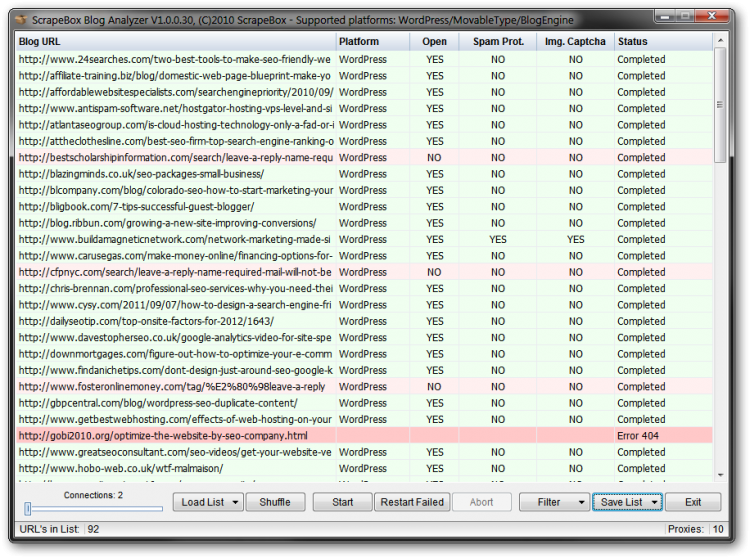
Task: Click the vertical scrollbar thumb
Action: pos(720,105)
